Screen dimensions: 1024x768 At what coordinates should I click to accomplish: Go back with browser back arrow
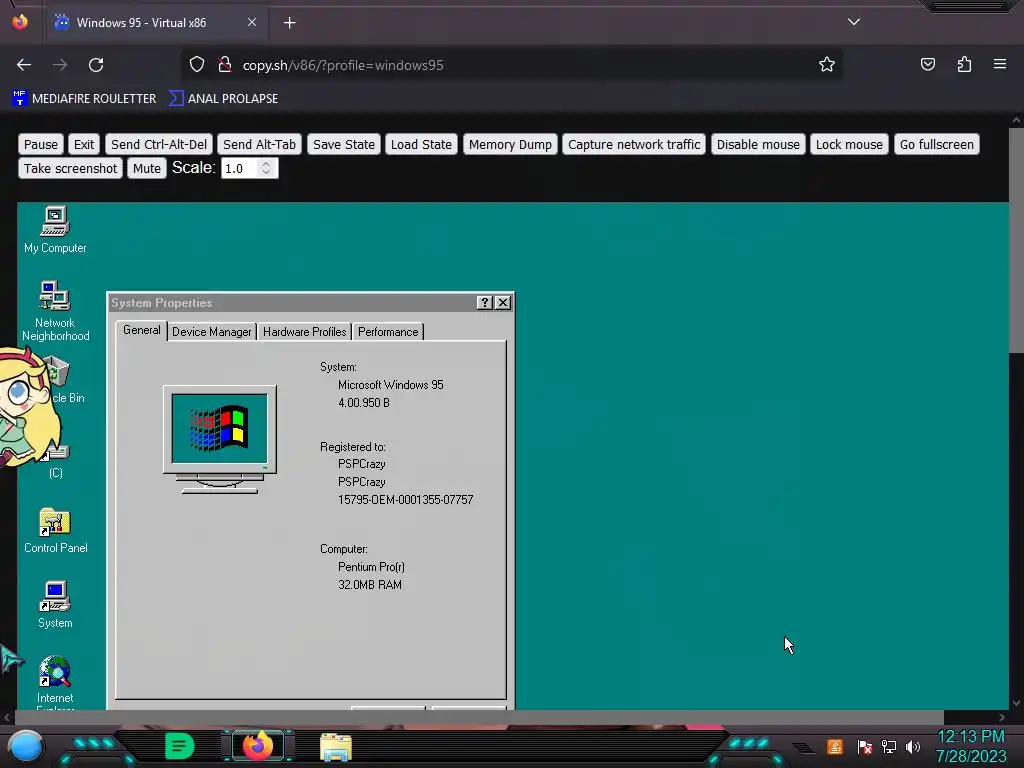(24, 65)
